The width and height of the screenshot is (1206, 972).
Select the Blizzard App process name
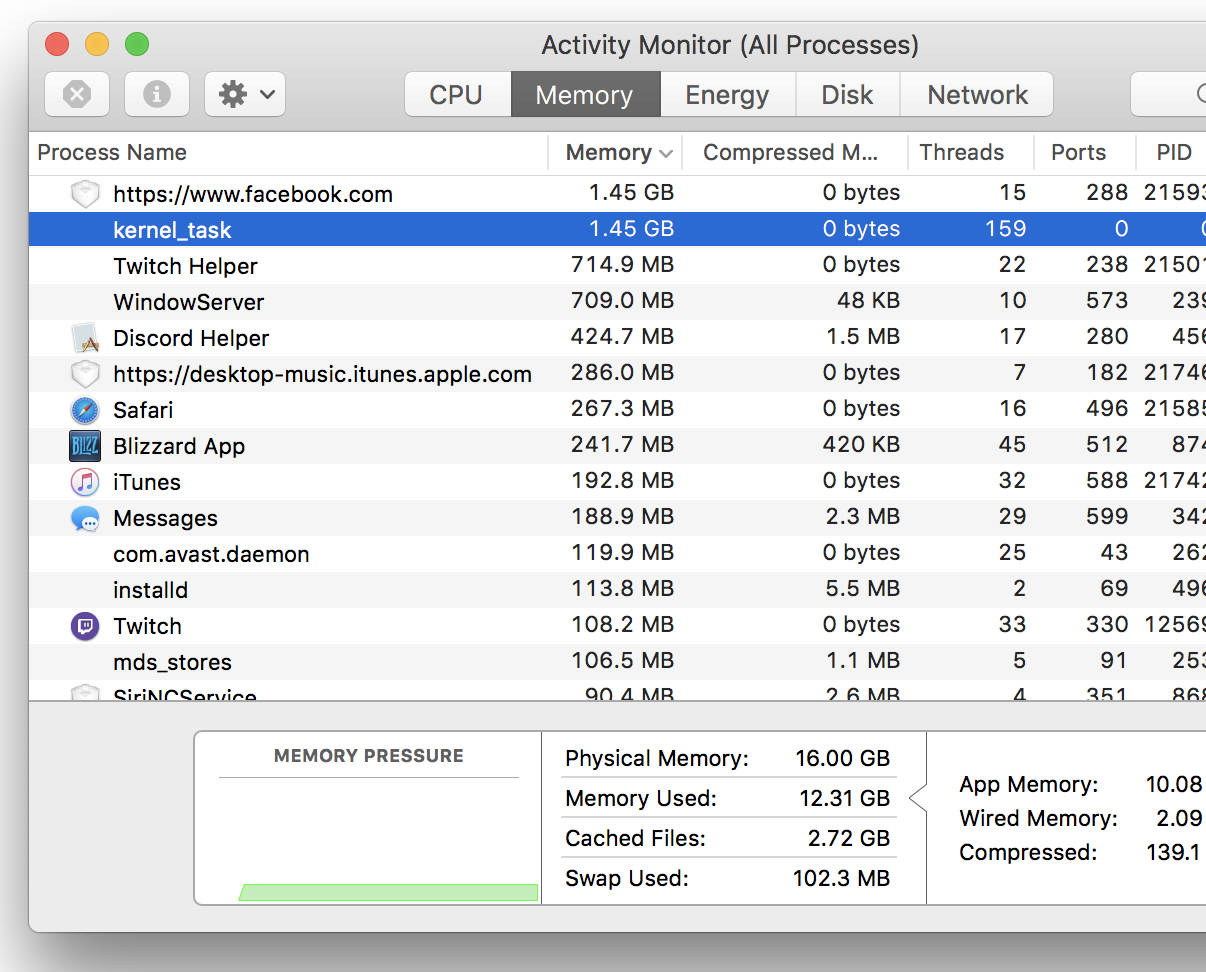point(179,446)
